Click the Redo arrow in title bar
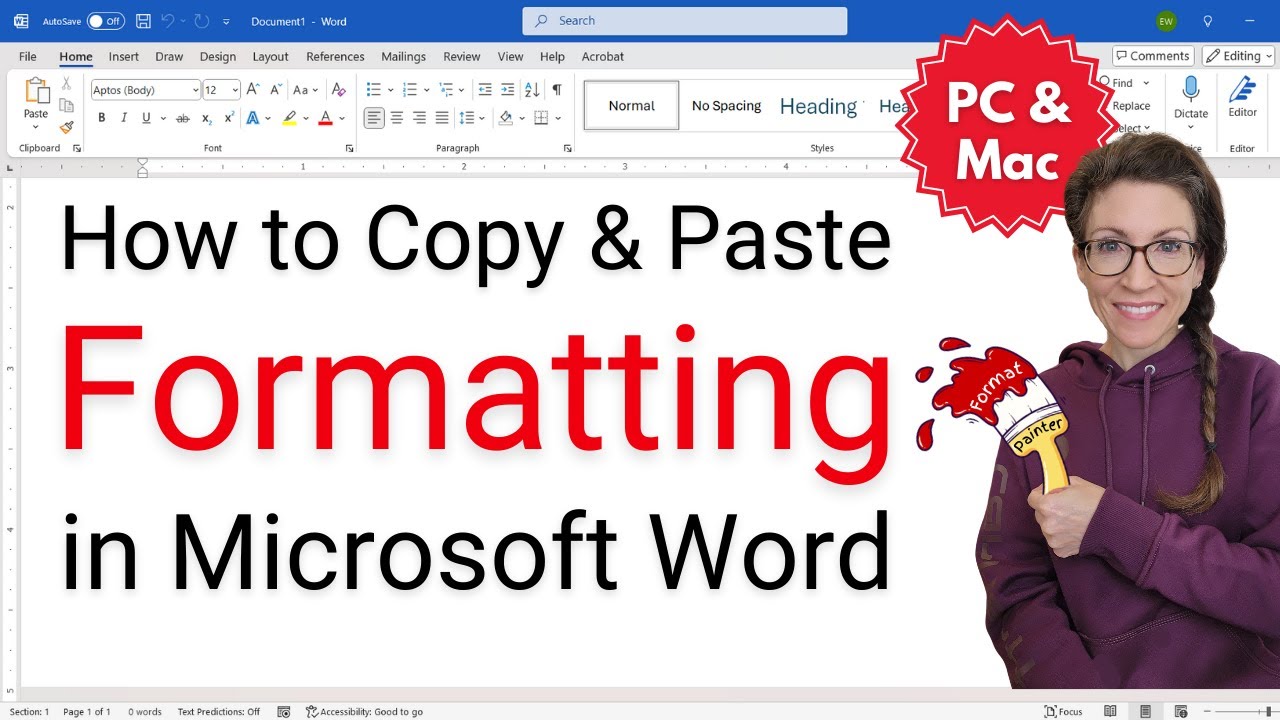 point(201,21)
